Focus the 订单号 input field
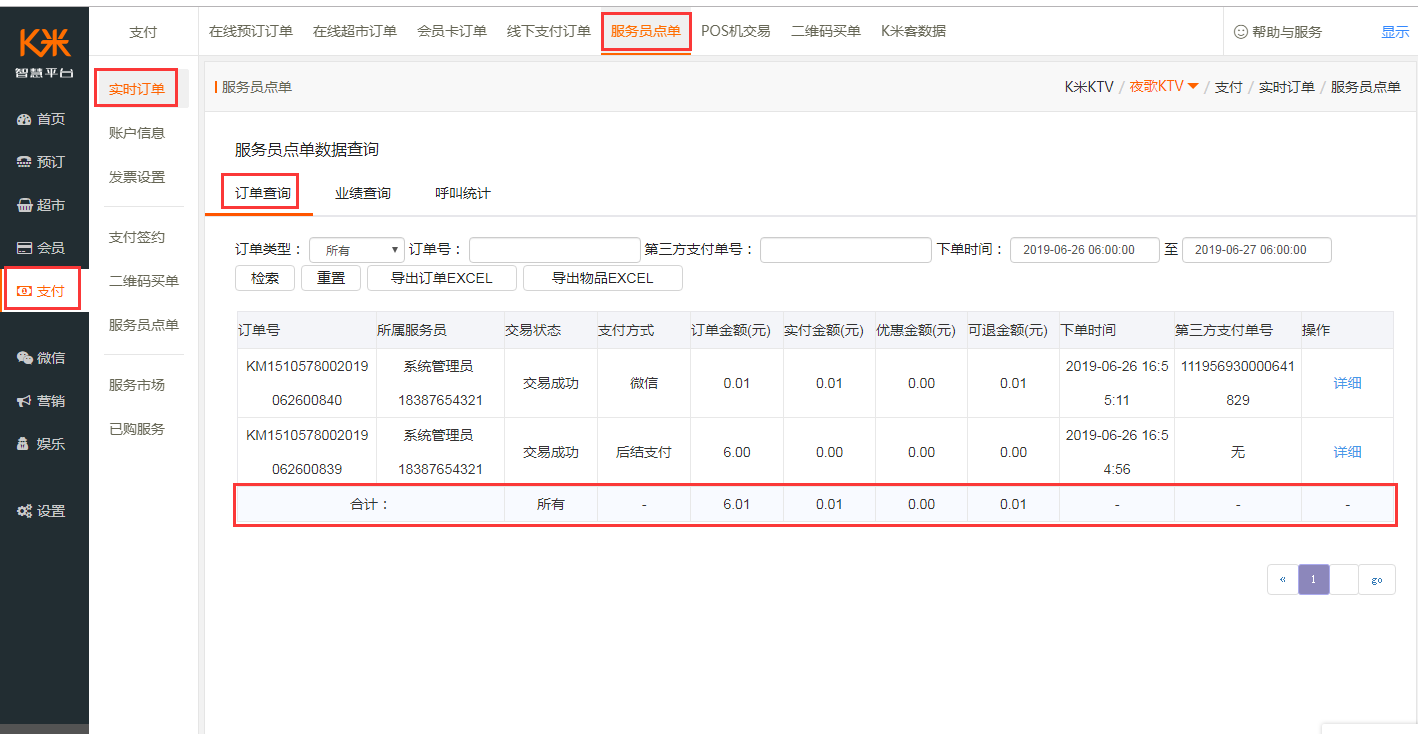Screen dimensions: 1418x734 pyautogui.click(x=555, y=250)
